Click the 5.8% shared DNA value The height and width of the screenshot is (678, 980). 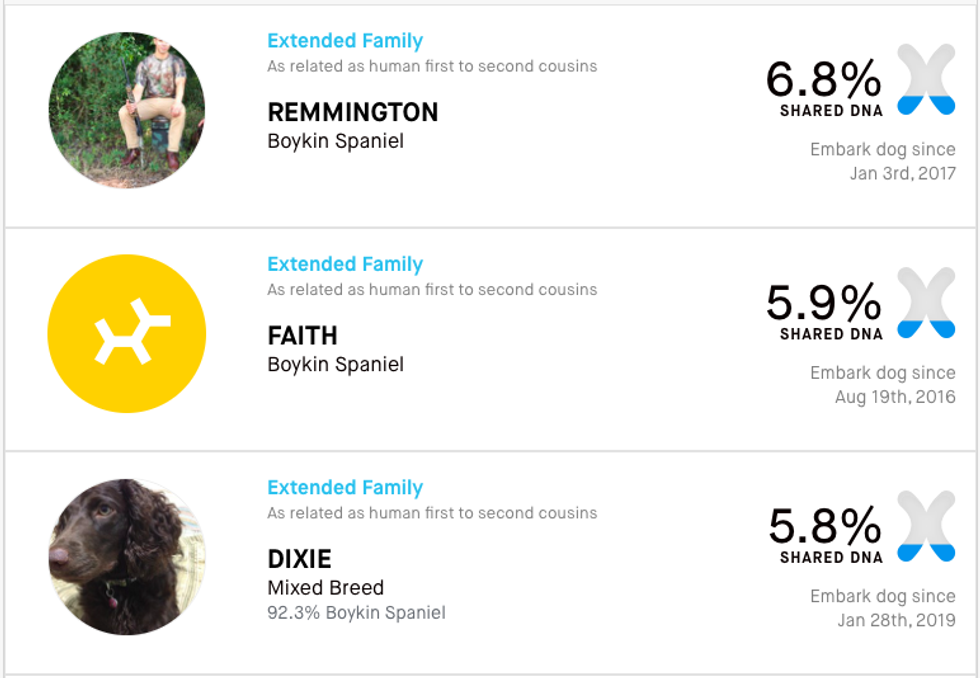pyautogui.click(x=824, y=526)
